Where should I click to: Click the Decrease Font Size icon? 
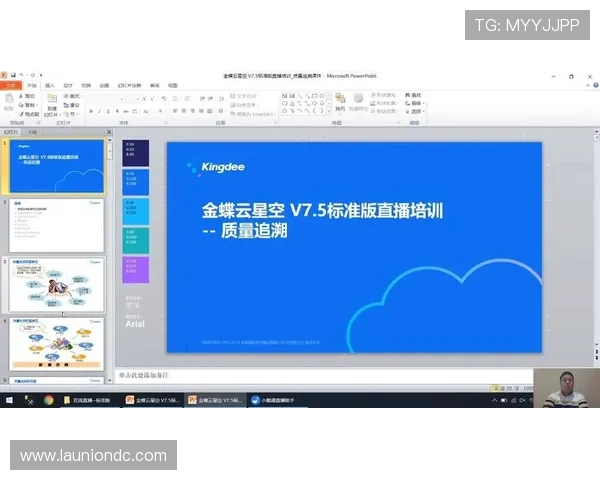click(x=152, y=99)
